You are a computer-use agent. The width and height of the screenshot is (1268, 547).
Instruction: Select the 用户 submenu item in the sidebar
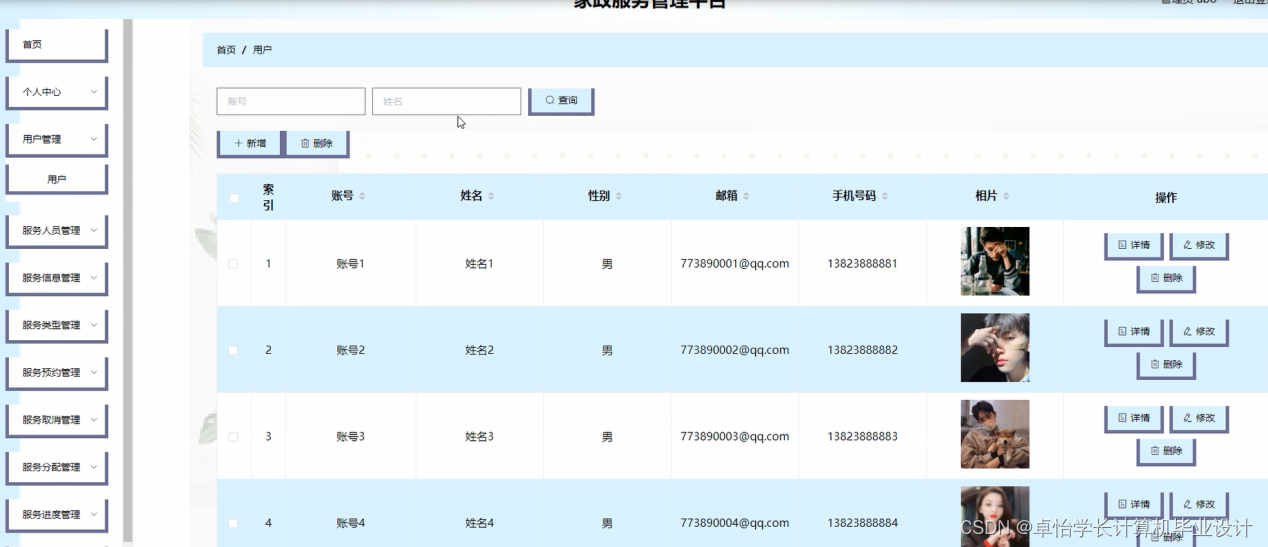pos(57,179)
